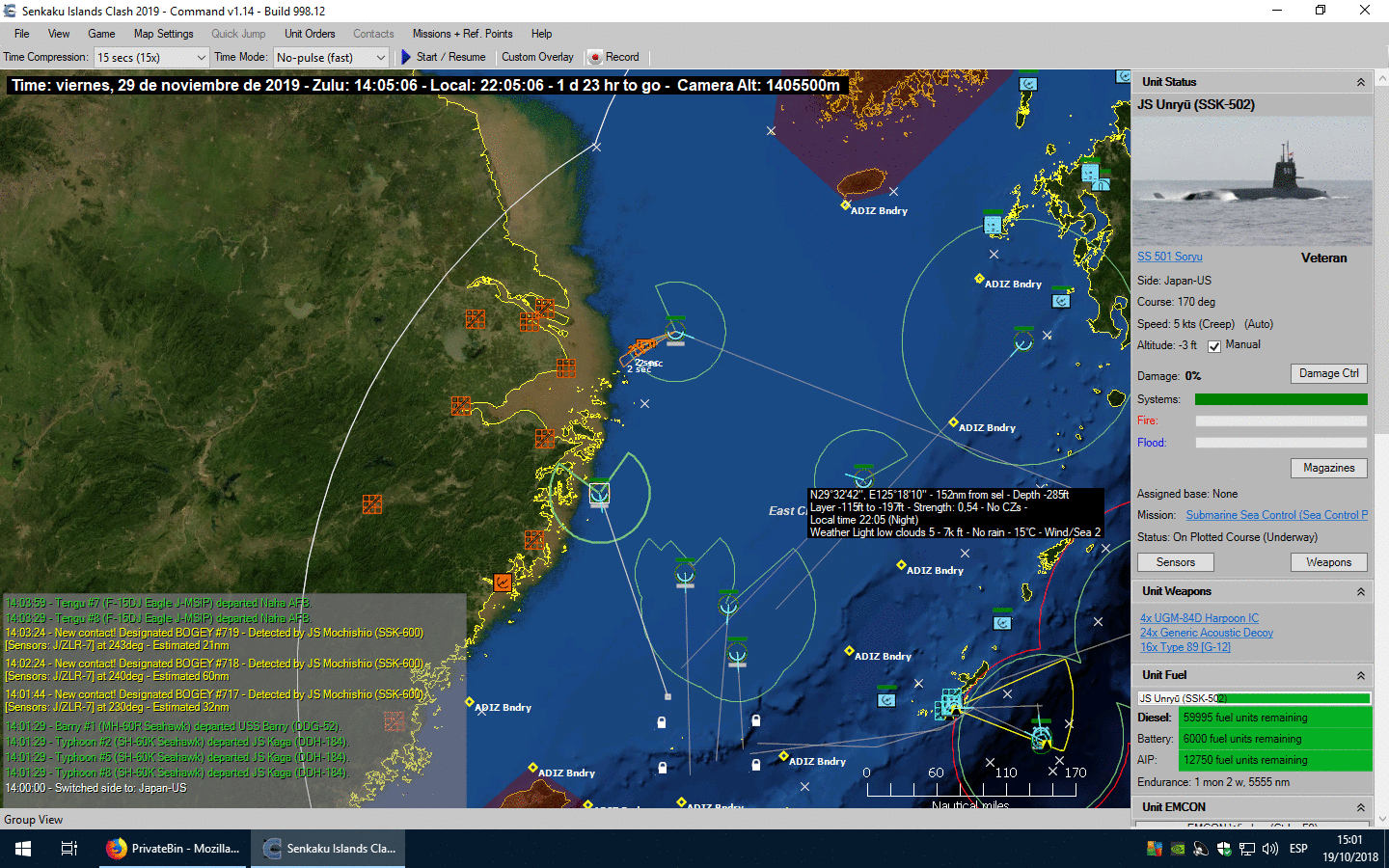
Task: Click the 24x Generic Acoustic Decoy link
Action: pyautogui.click(x=1207, y=633)
